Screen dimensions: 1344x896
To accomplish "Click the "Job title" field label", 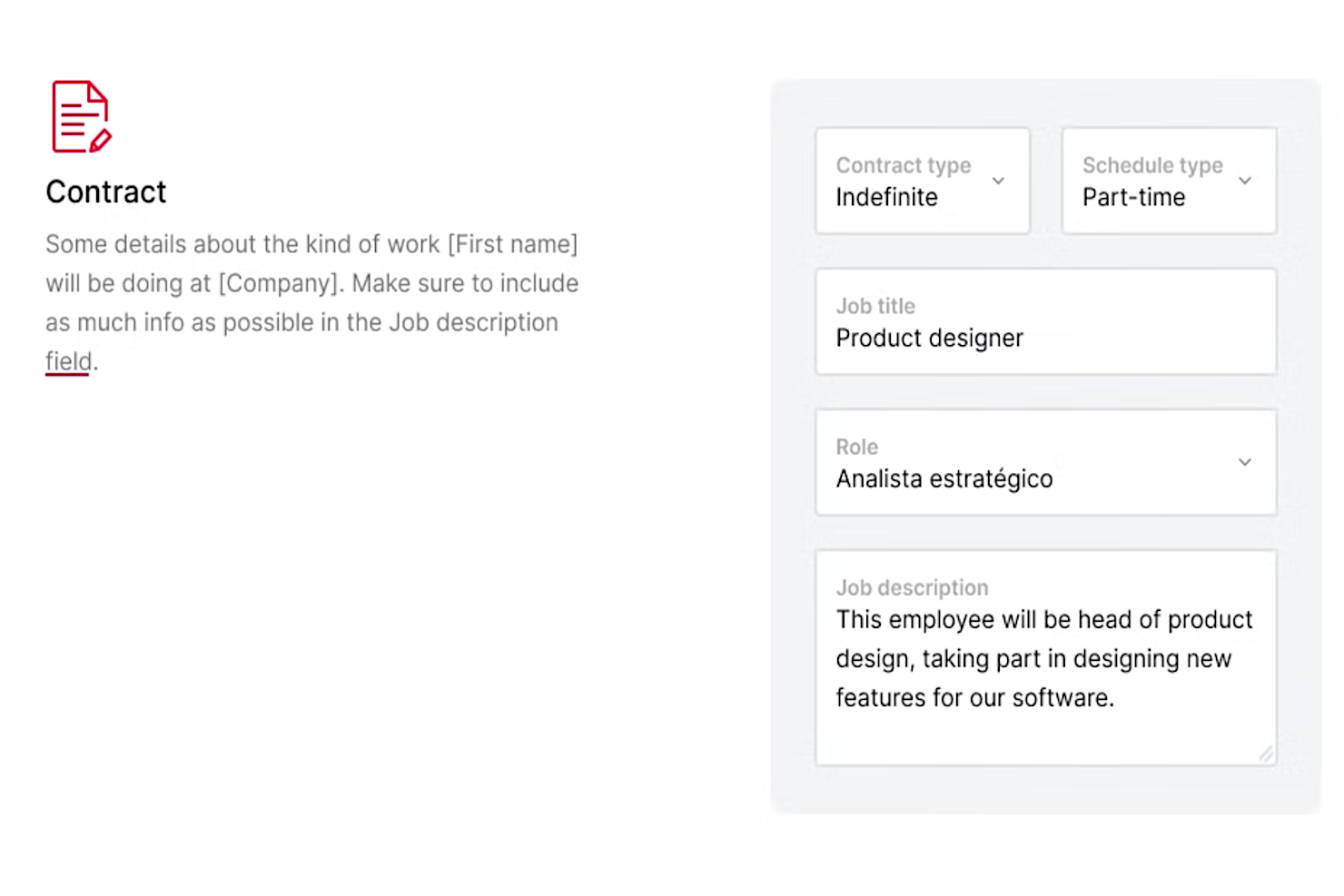I will point(875,306).
